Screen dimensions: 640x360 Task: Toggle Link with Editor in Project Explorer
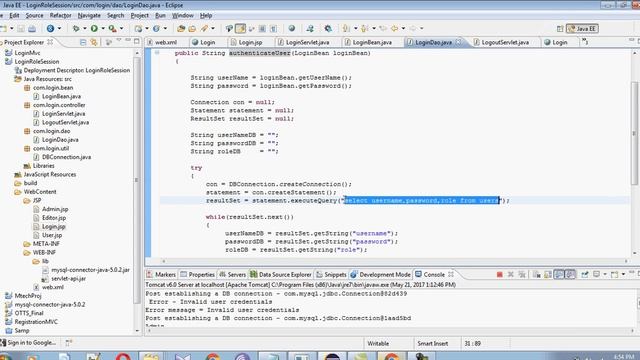94,42
